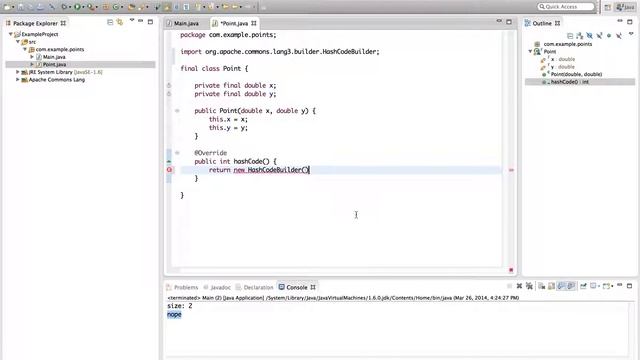Expand the JRE System Library node

click(x=18, y=72)
